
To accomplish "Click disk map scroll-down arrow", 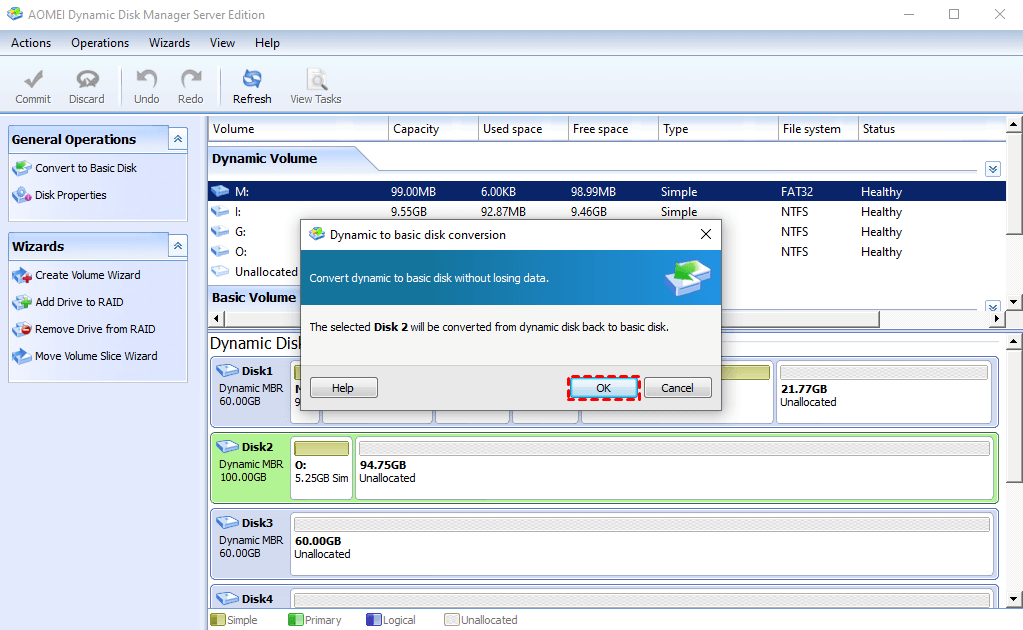I will pos(1013,598).
